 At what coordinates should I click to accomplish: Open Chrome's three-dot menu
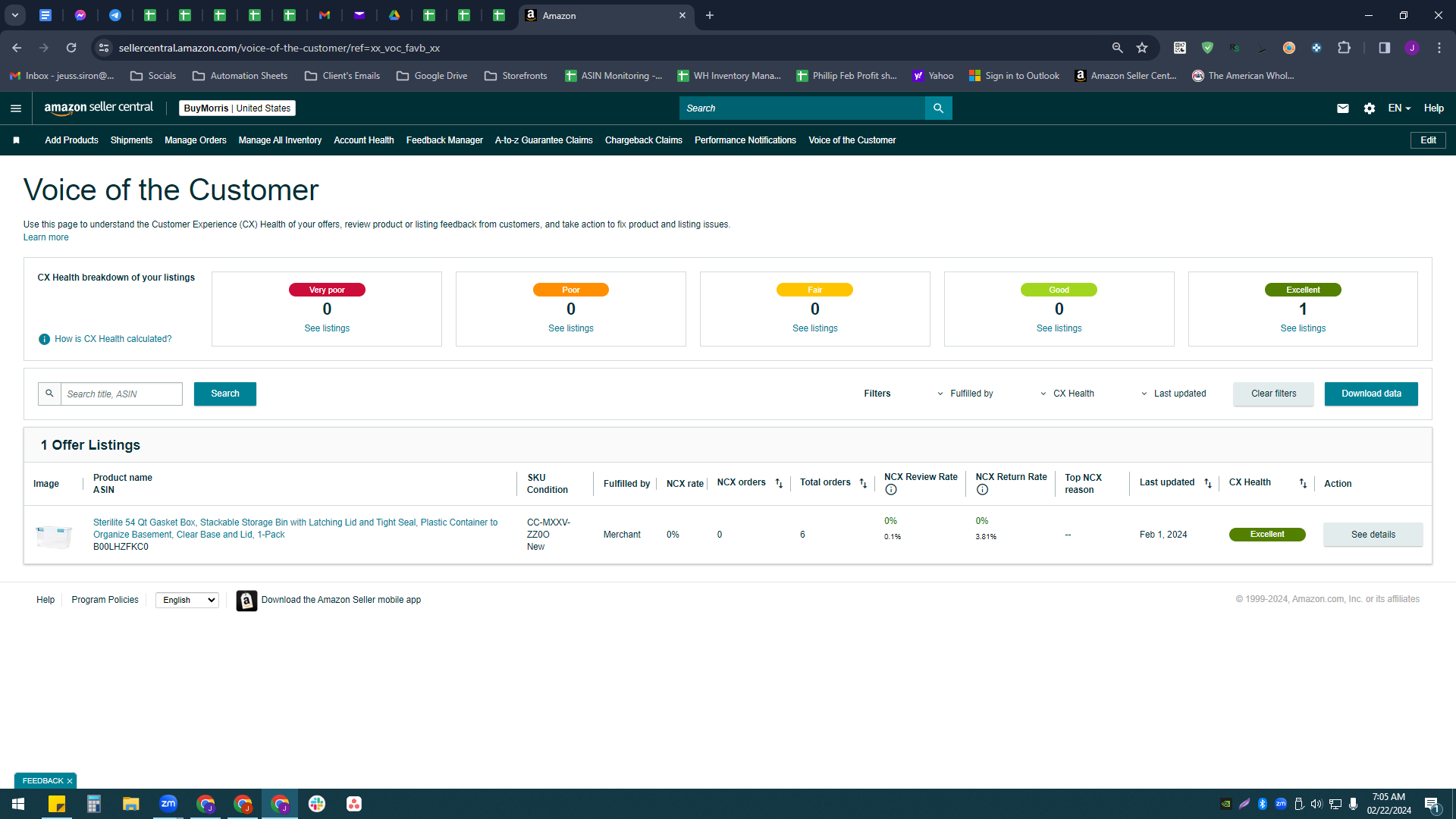pyautogui.click(x=1439, y=48)
